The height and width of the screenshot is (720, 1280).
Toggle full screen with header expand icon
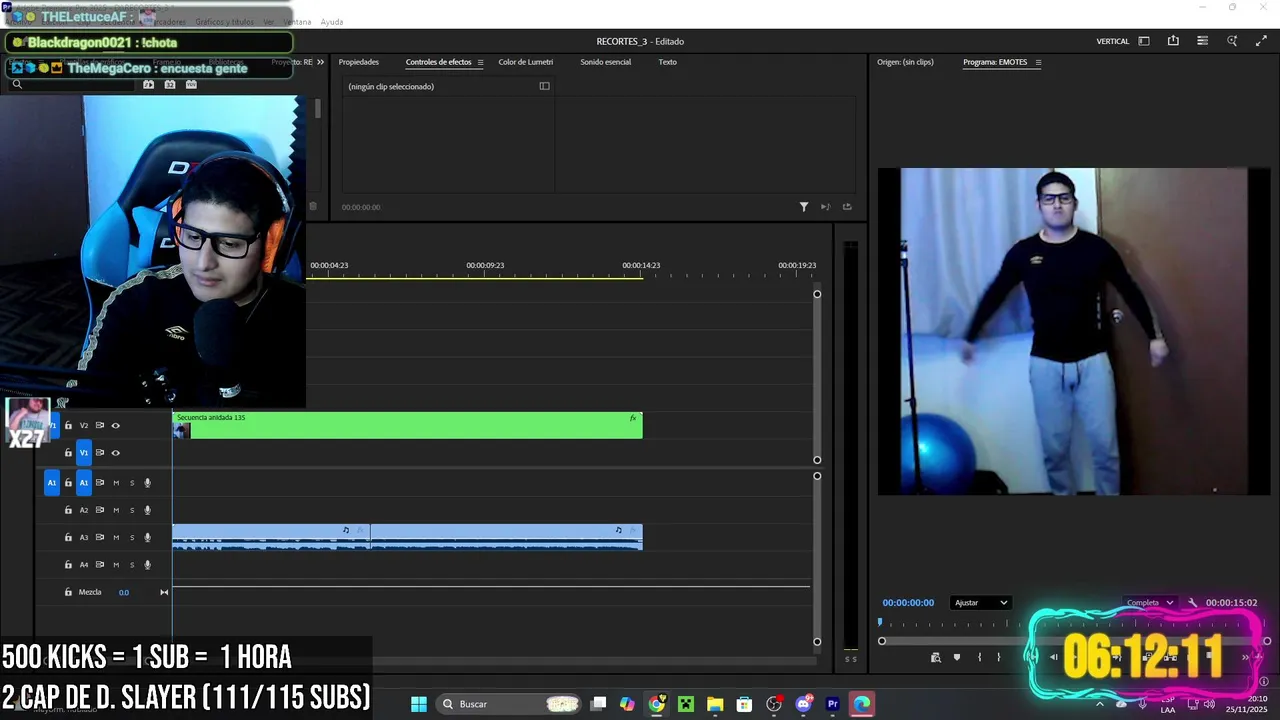(x=1261, y=41)
